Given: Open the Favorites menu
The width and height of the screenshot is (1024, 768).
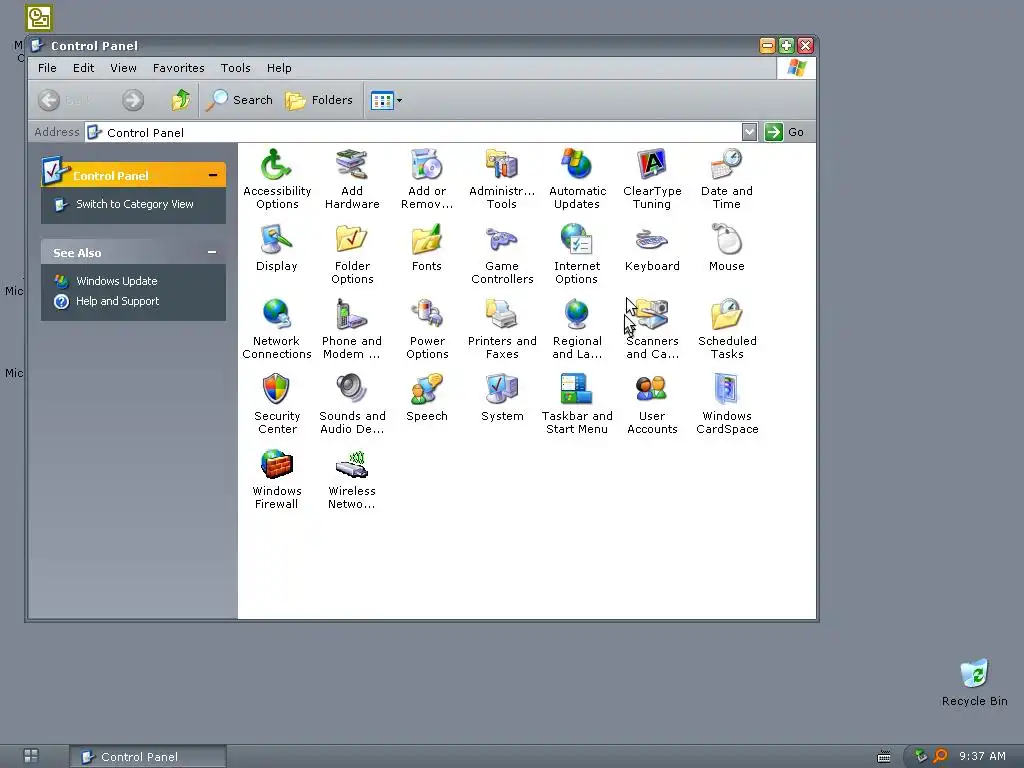Looking at the screenshot, I should (178, 68).
